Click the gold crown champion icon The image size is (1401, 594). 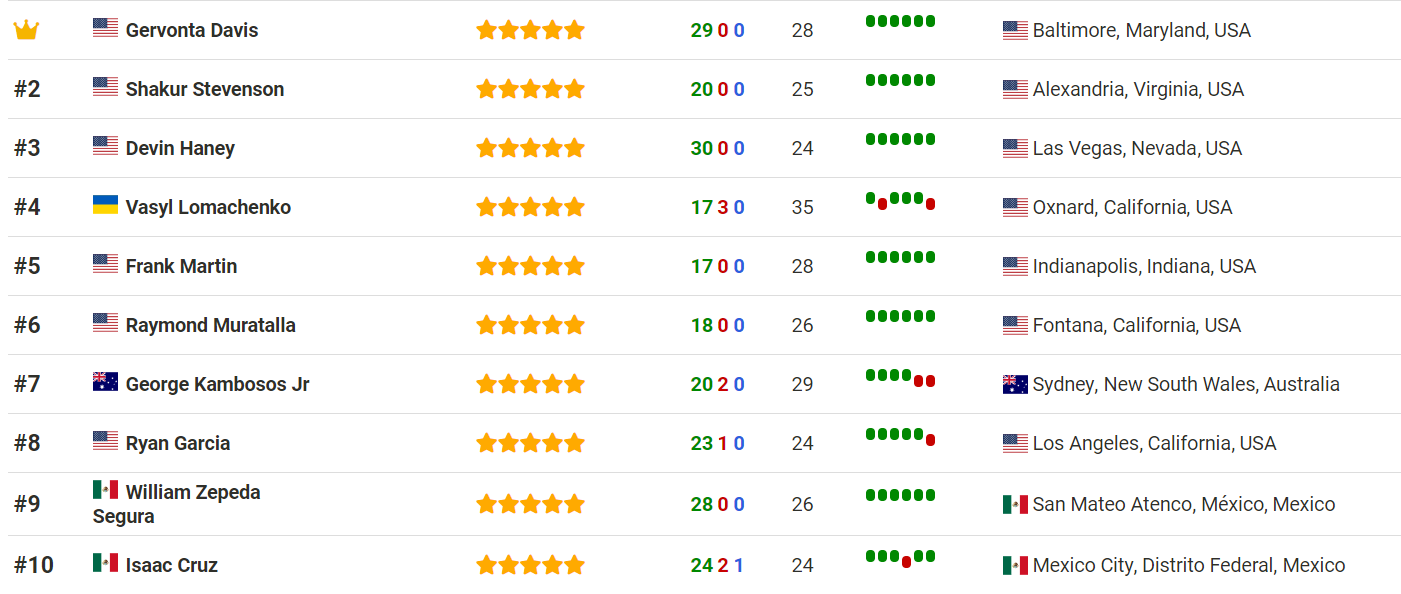[x=26, y=30]
